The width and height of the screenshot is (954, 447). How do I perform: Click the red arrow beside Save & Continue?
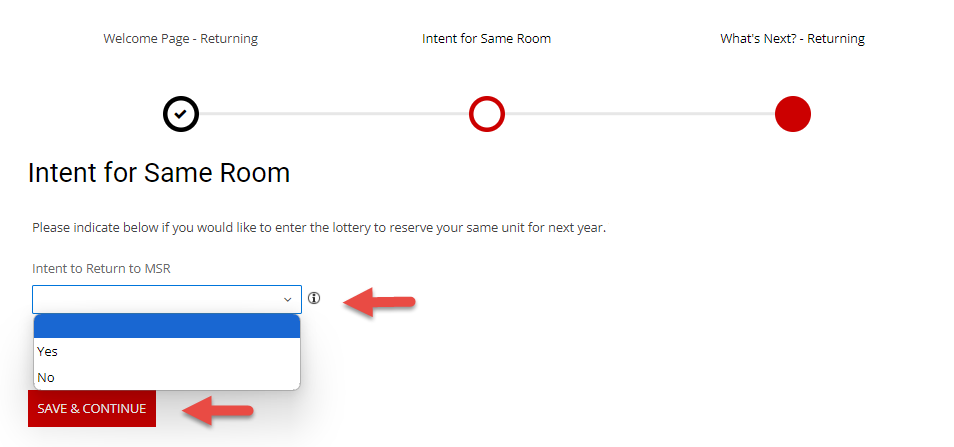coord(217,409)
